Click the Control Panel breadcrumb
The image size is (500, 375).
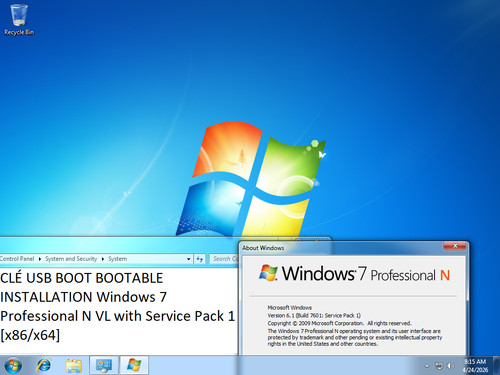17,259
